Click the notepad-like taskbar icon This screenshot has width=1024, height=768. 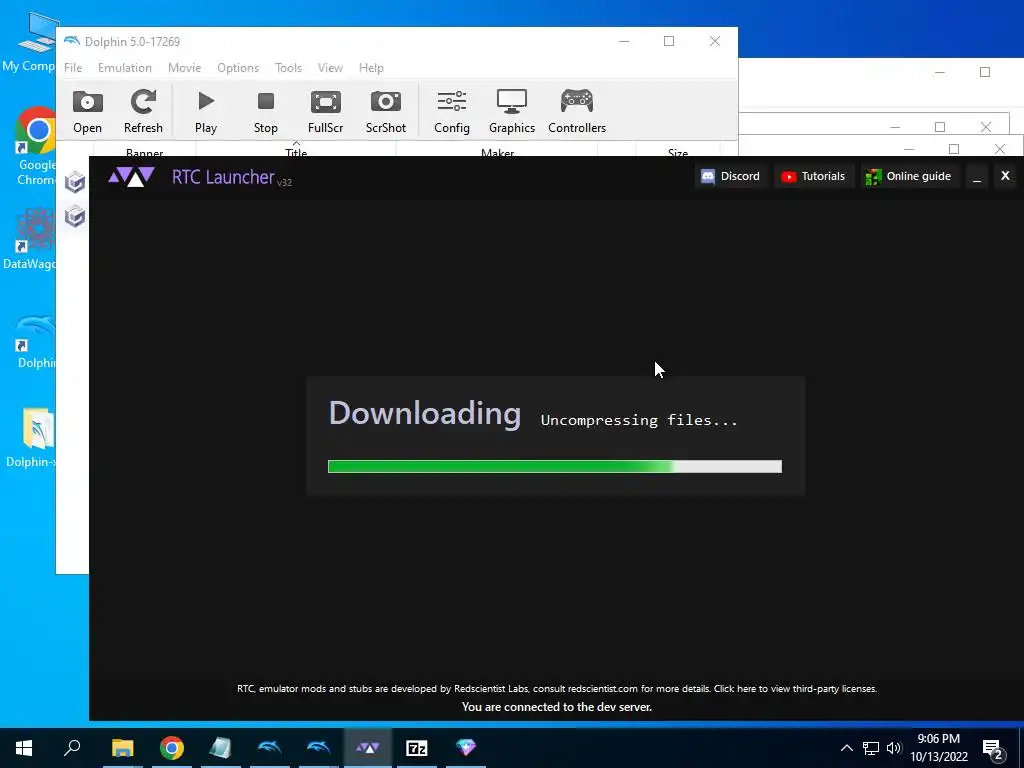(x=221, y=748)
